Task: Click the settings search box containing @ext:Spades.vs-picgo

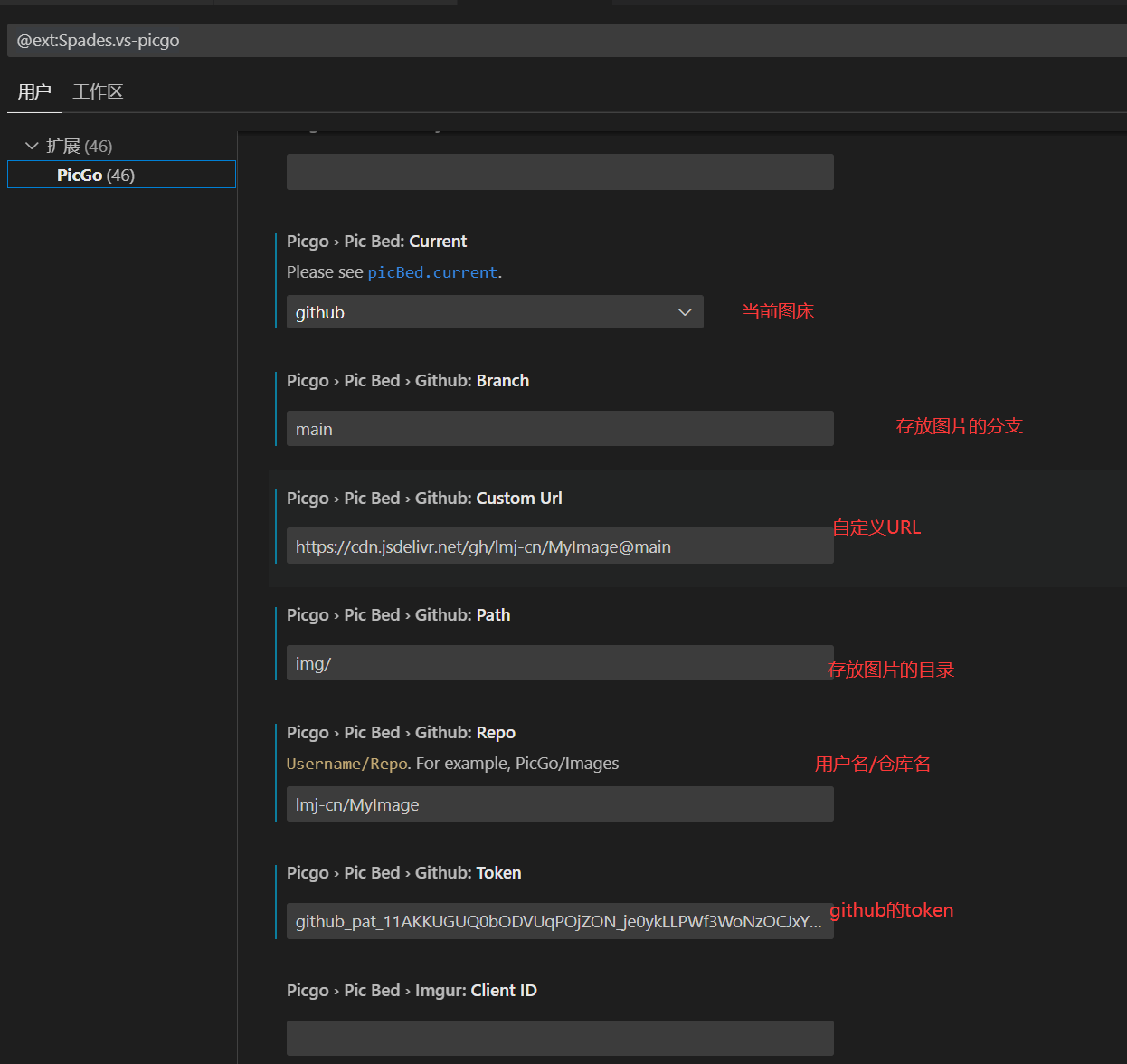Action: pyautogui.click(x=567, y=40)
